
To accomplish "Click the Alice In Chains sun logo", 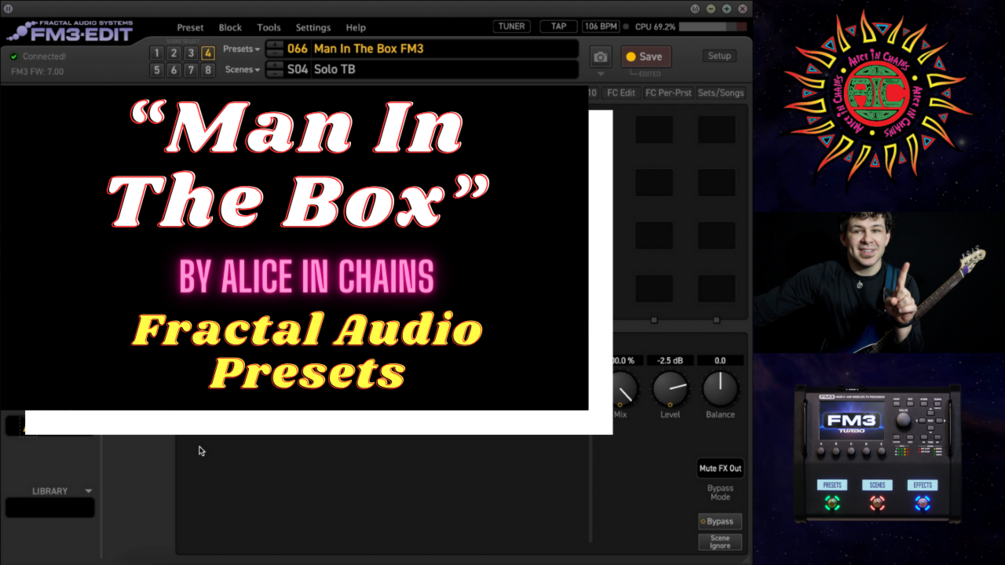I will [877, 95].
